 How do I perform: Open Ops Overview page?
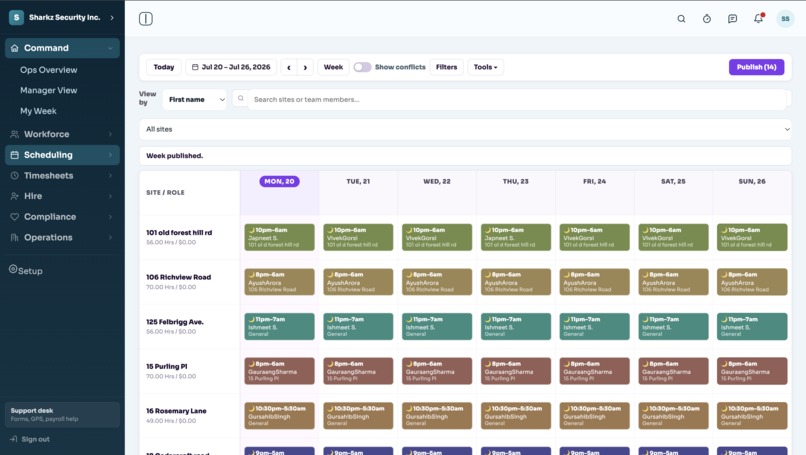pos(49,70)
